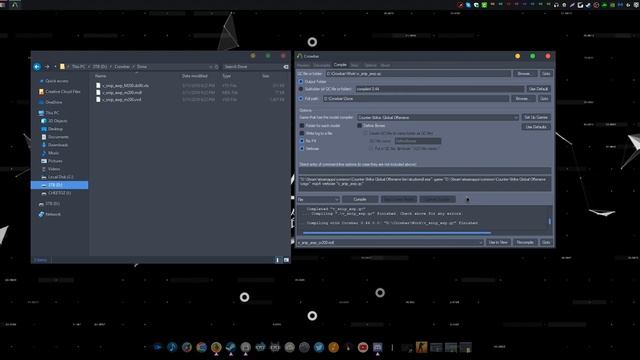Click Use in View button
The width and height of the screenshot is (640, 360).
[x=498, y=242]
